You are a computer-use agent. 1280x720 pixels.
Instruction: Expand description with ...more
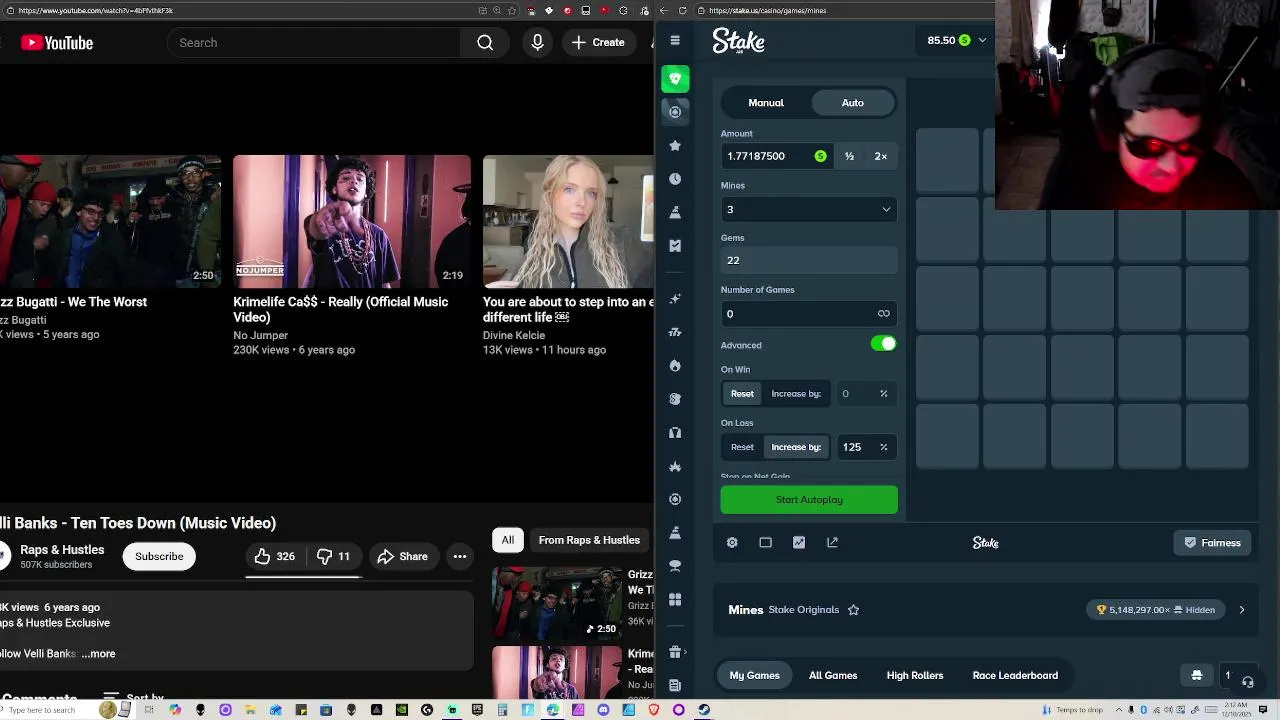point(98,654)
